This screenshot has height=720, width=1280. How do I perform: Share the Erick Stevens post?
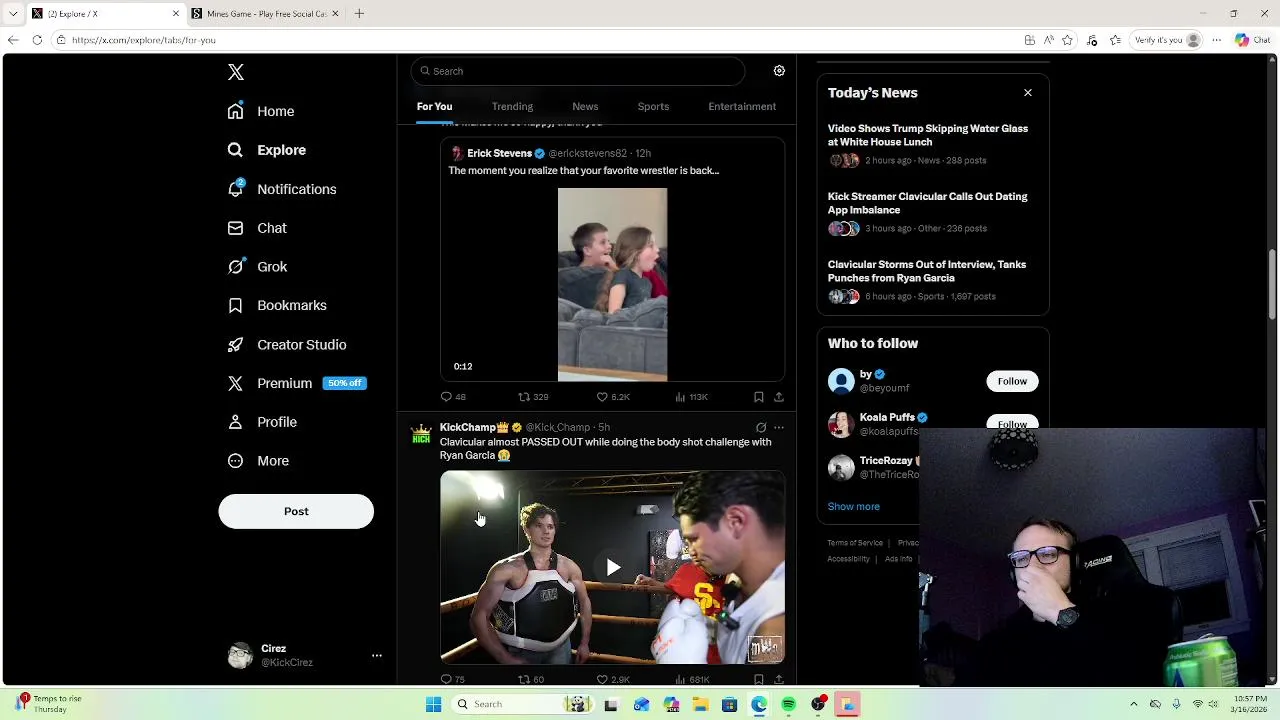click(779, 397)
